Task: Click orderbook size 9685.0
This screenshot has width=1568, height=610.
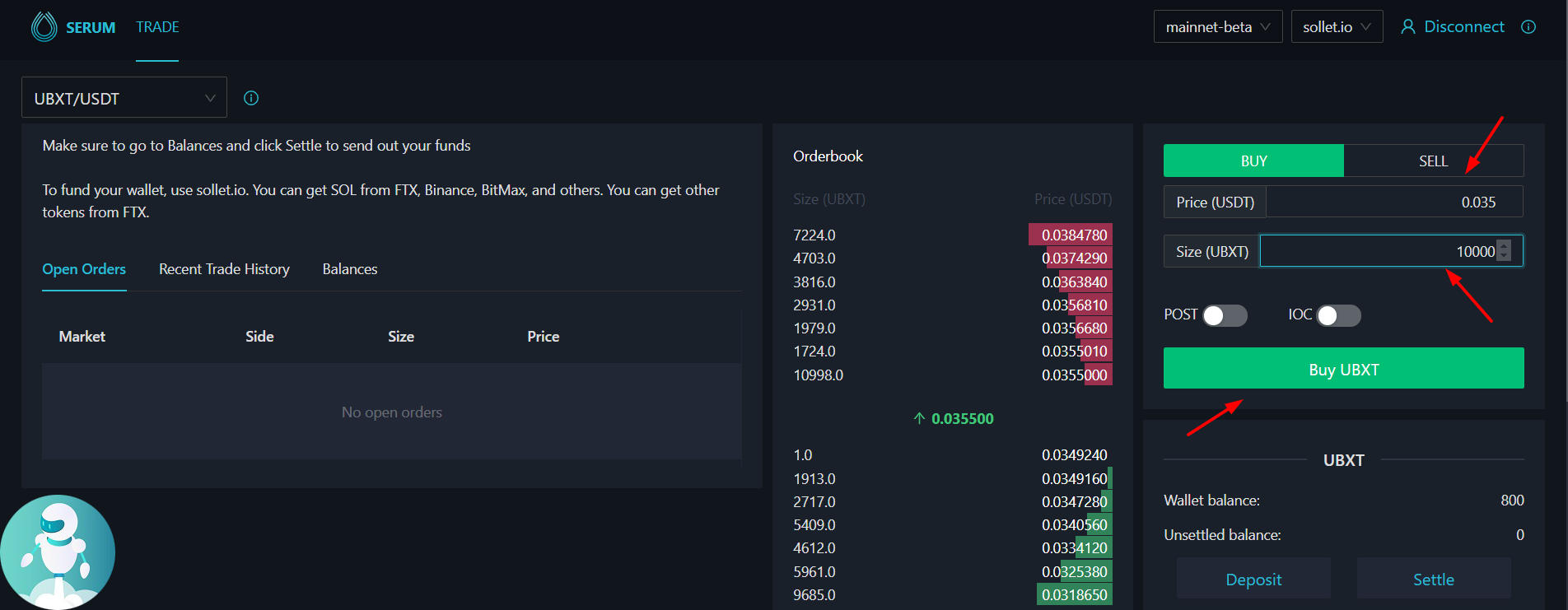Action: click(814, 594)
